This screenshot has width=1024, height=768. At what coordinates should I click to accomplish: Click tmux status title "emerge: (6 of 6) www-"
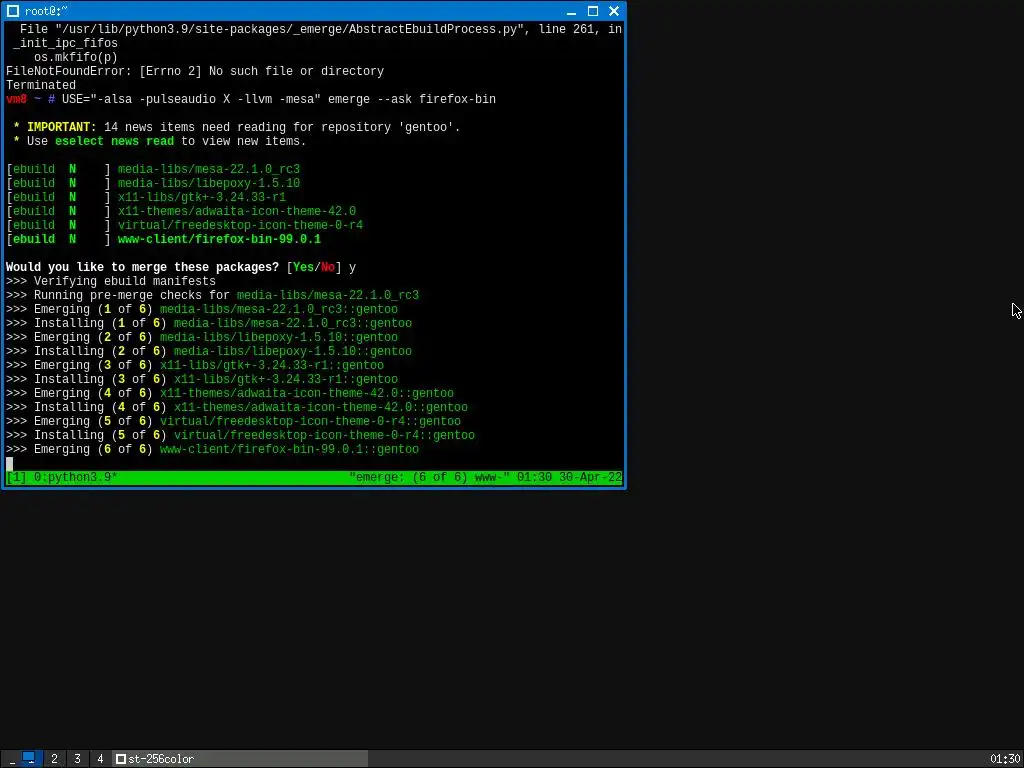(x=429, y=477)
